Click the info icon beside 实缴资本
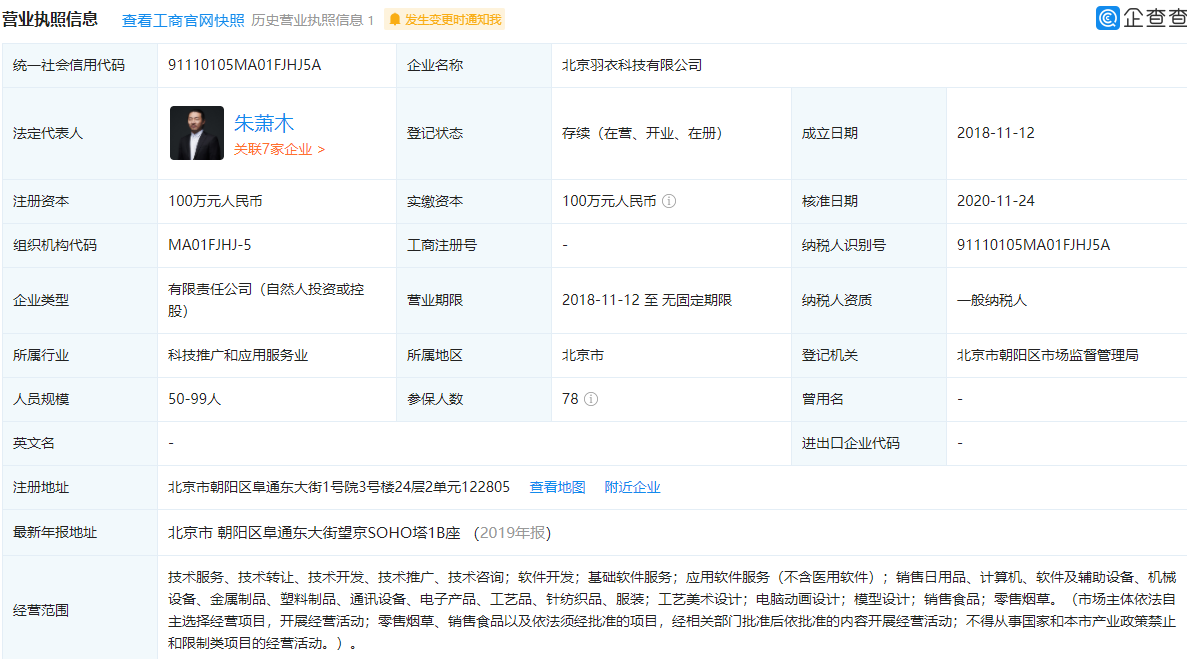Viewport: 1187px width, 659px height. coord(670,200)
